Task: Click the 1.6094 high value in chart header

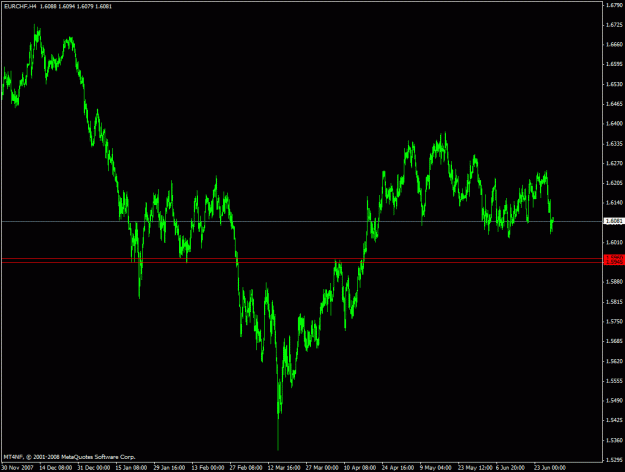Action: tap(67, 6)
